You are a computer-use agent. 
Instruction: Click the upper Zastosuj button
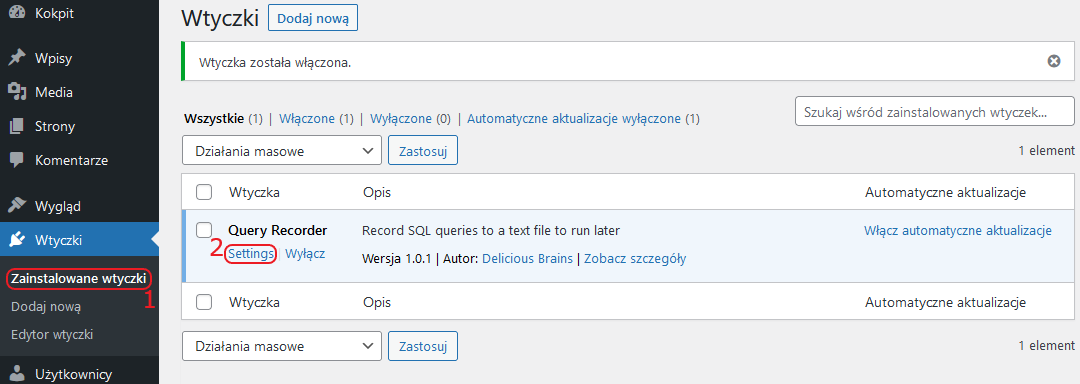coord(423,151)
